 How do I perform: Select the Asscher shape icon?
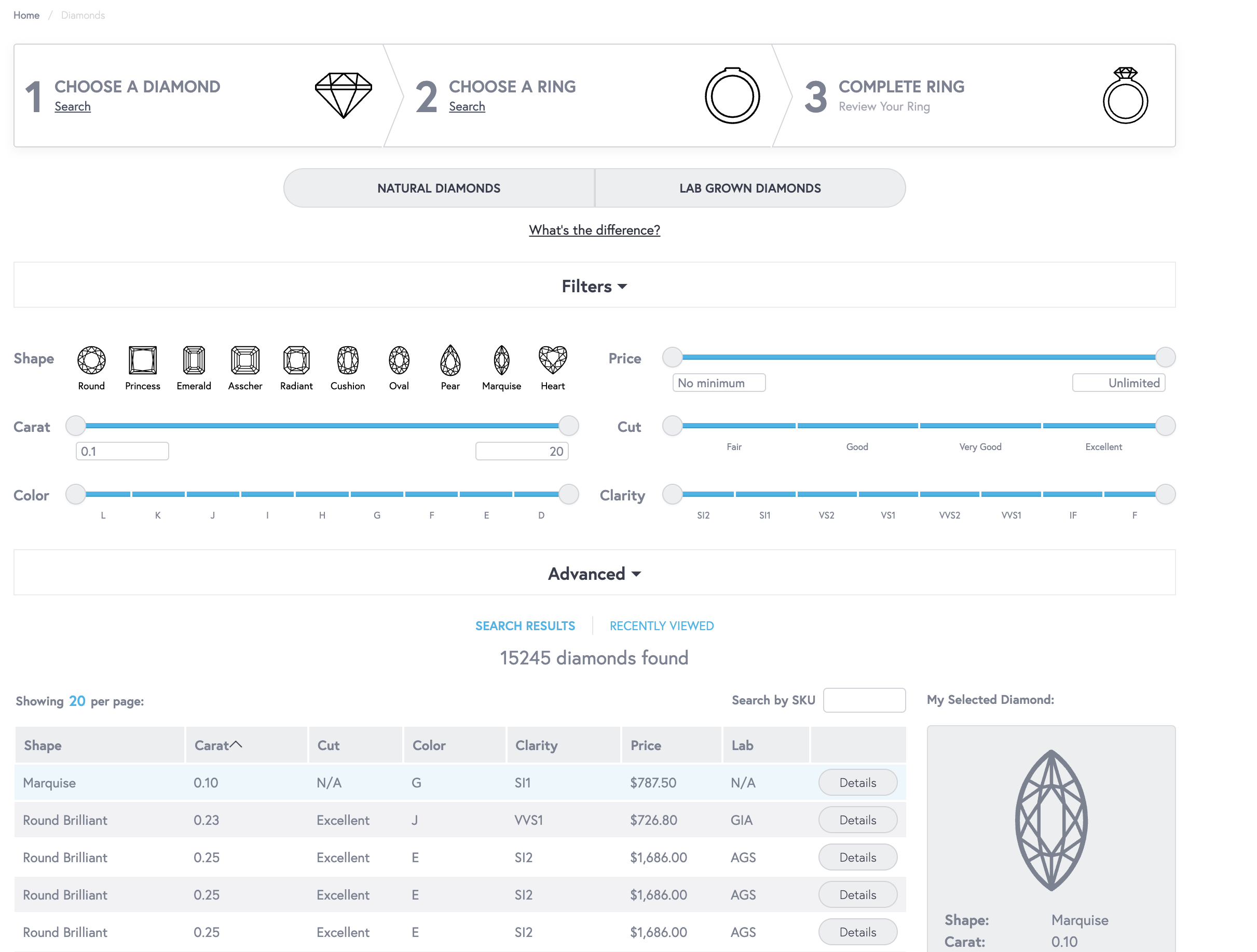pos(245,360)
